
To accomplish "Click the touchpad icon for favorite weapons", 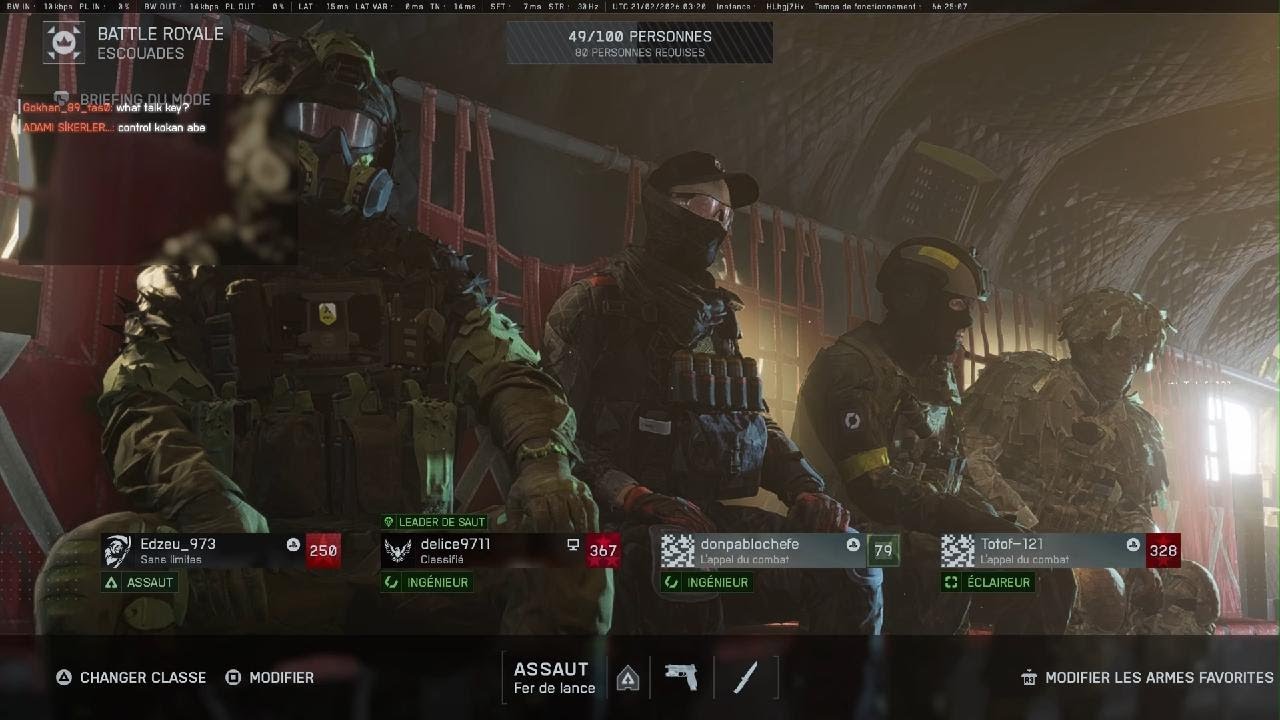I will [1029, 677].
